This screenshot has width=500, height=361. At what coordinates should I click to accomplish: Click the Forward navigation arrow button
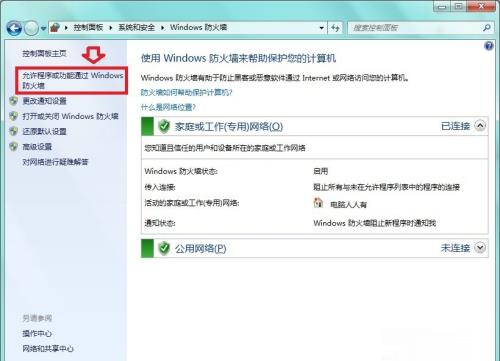pyautogui.click(x=32, y=28)
